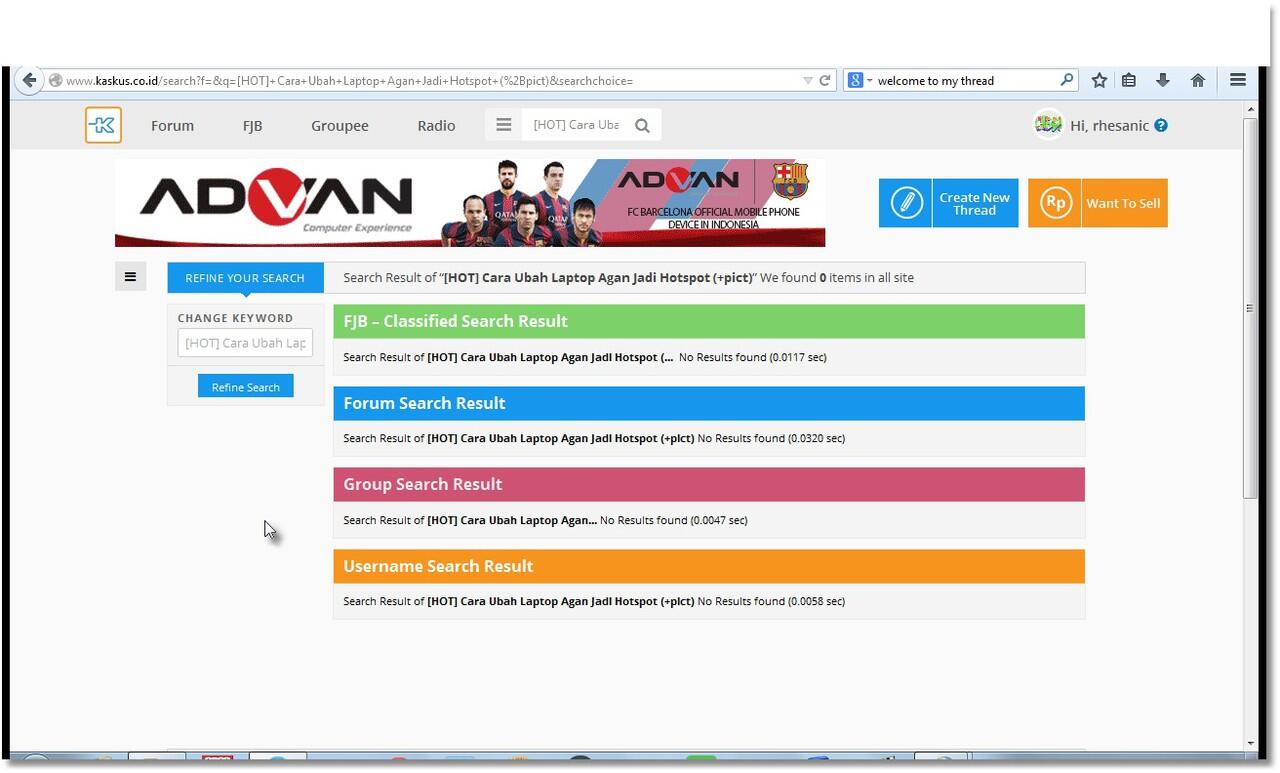Open the Google search engine selector
This screenshot has width=1280, height=773.
[860, 80]
